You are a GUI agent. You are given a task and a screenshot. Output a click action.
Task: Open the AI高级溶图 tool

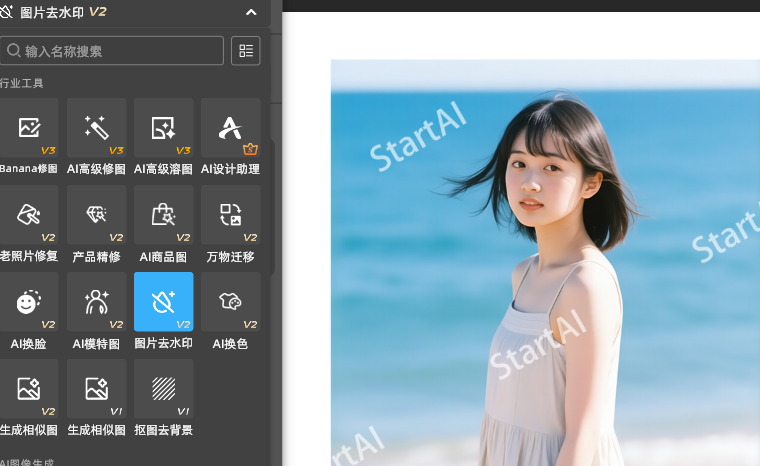(x=163, y=128)
